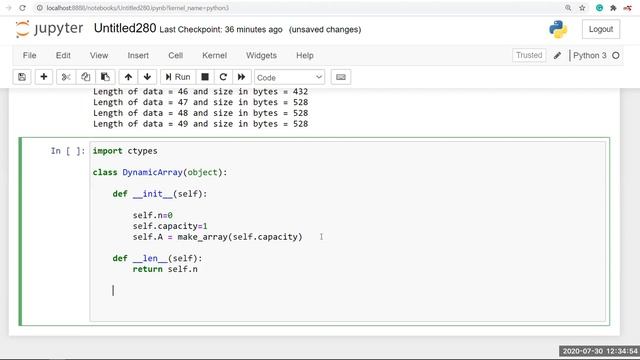Open the cell type Code dropdown

tap(289, 77)
